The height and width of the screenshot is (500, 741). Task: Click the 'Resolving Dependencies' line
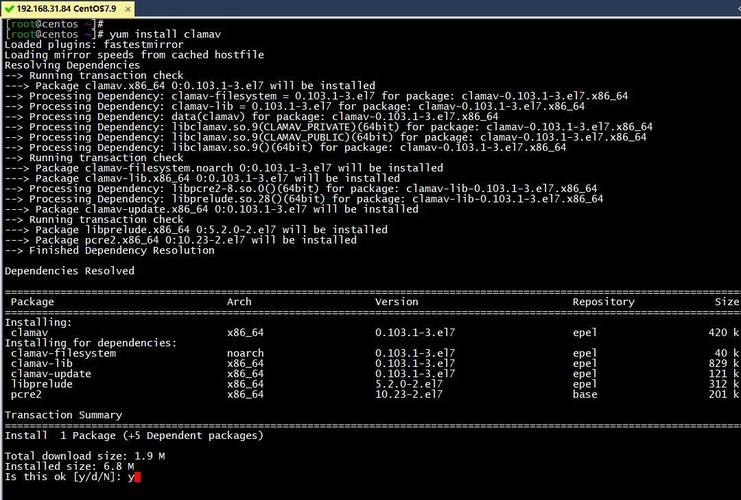point(72,65)
